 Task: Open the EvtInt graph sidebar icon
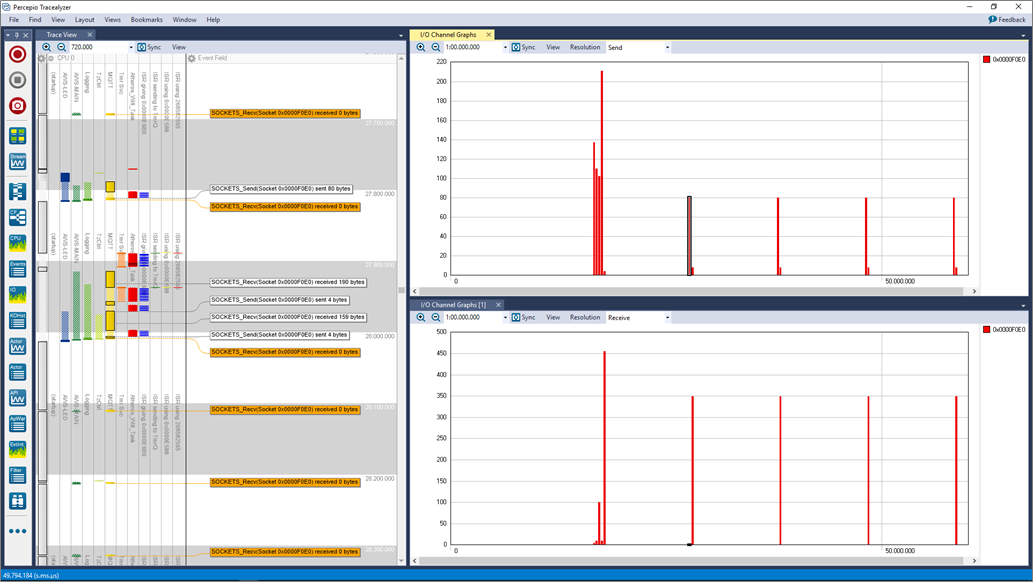(17, 449)
